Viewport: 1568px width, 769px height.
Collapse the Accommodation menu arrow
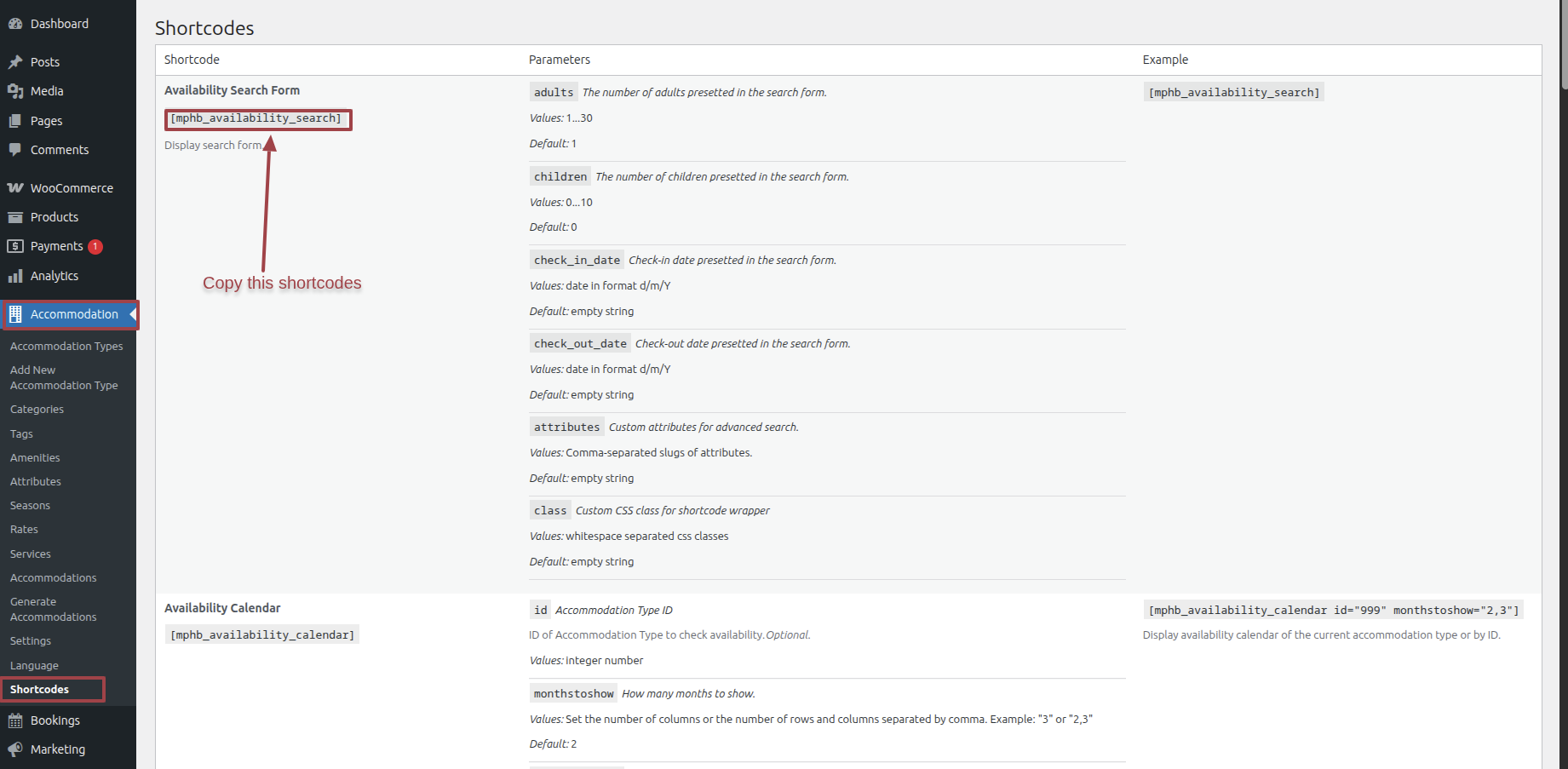click(x=133, y=314)
